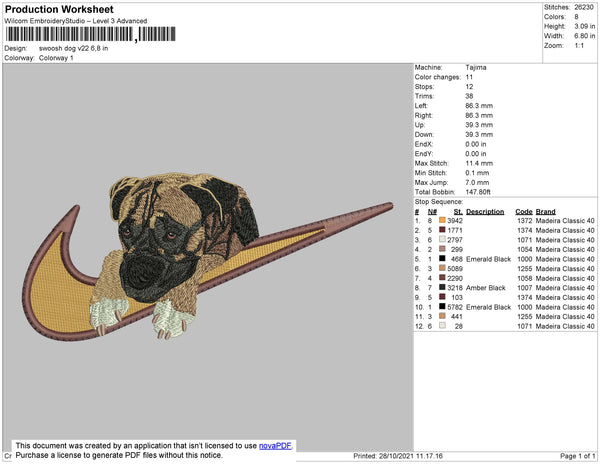Select the off-white swatch in stop row 3
600x464 pixels.
pos(442,239)
